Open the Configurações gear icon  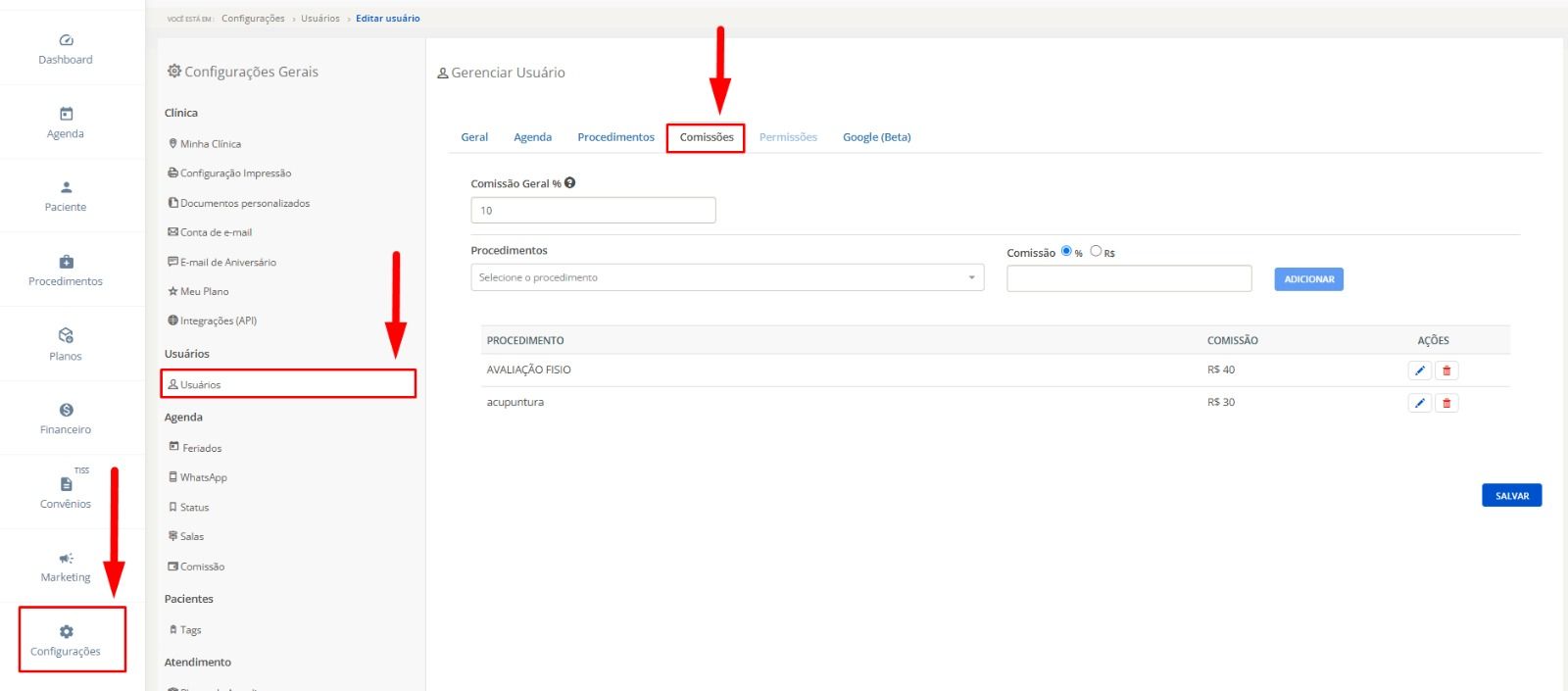click(x=66, y=632)
